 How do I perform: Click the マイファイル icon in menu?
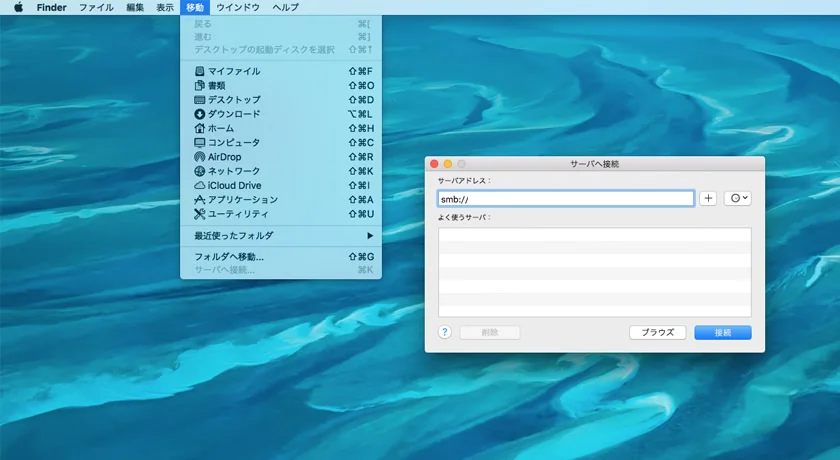tap(199, 71)
